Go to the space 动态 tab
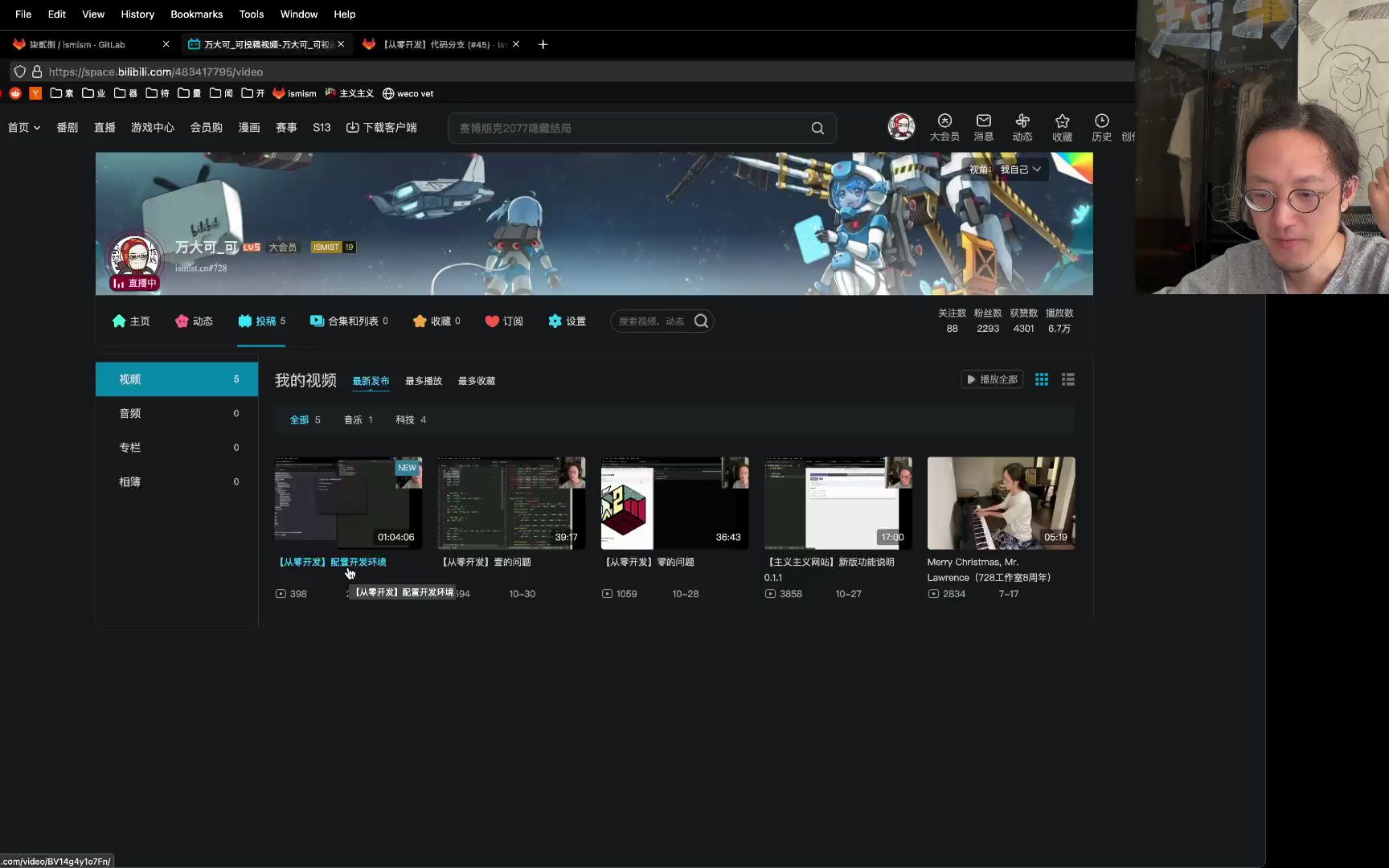Viewport: 1389px width, 868px height. (x=194, y=321)
